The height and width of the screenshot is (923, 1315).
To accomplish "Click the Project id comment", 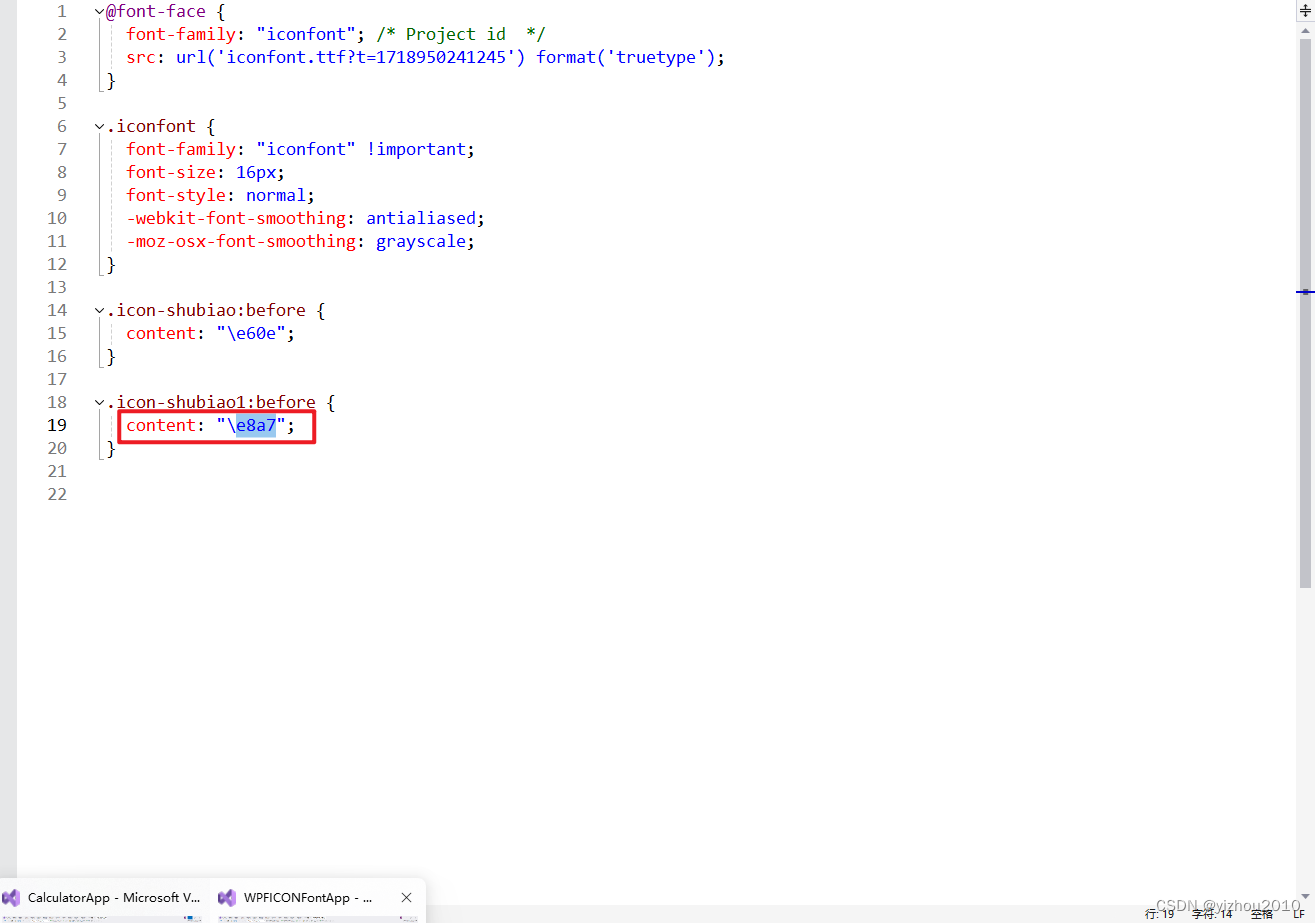I will coord(461,35).
